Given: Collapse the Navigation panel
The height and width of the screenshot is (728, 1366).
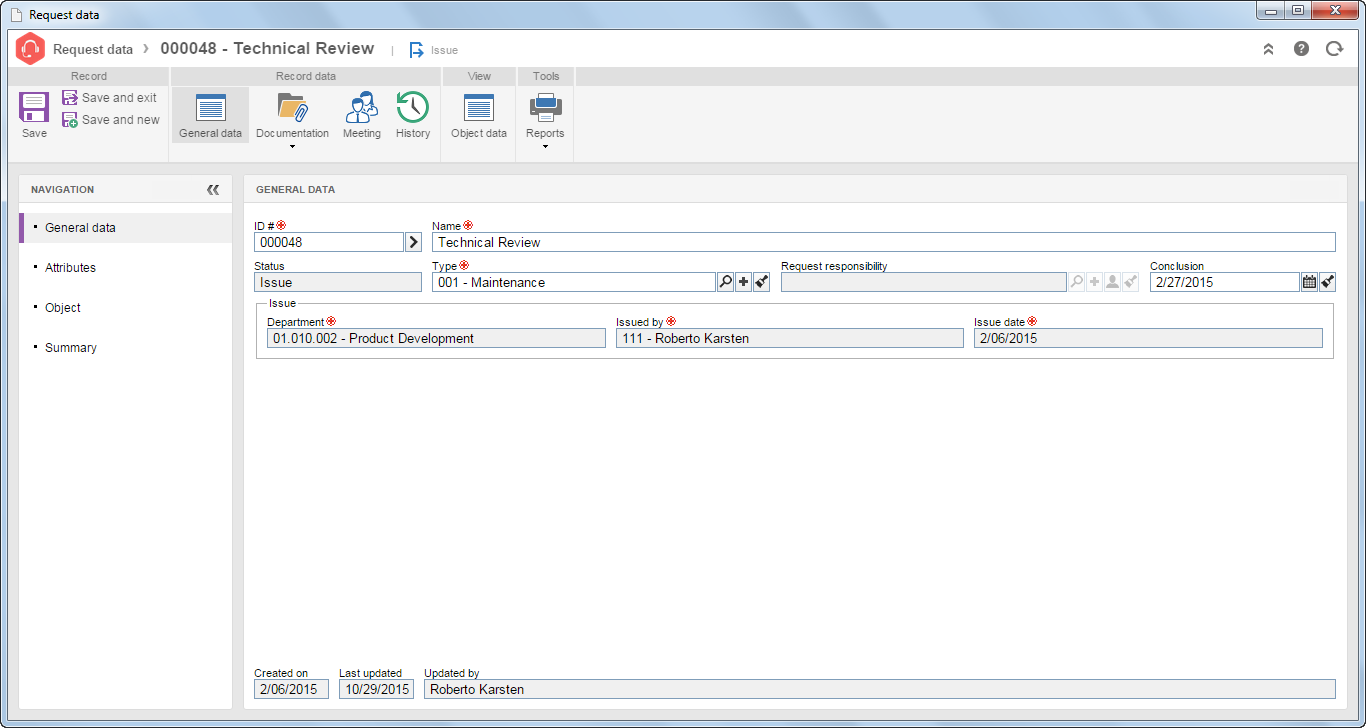Looking at the screenshot, I should (212, 189).
